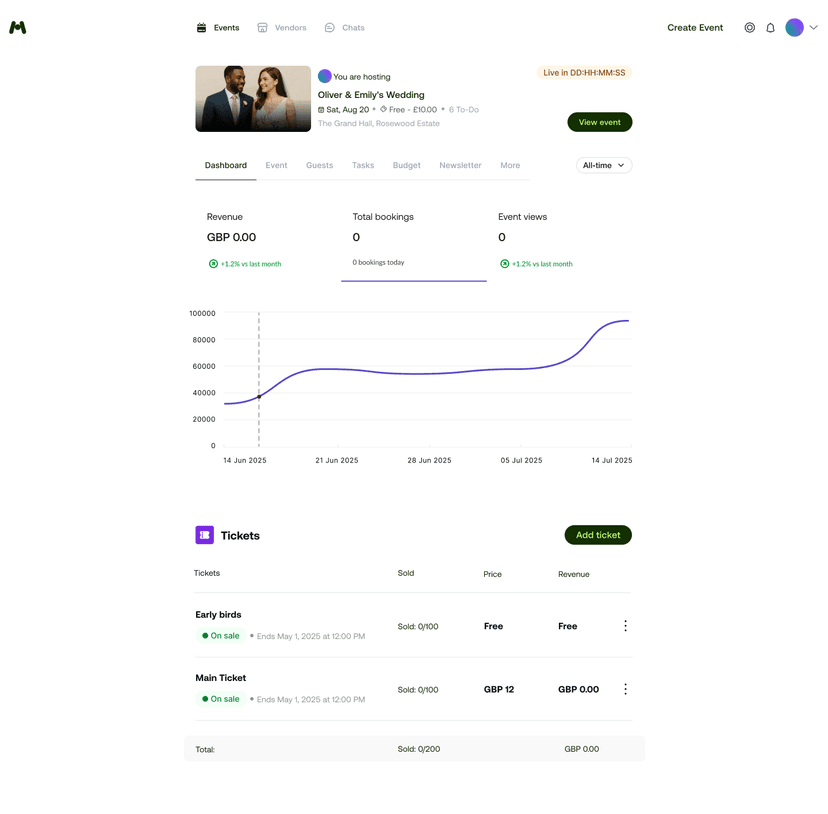Open the user profile avatar
The height and width of the screenshot is (814, 828).
[x=794, y=28]
